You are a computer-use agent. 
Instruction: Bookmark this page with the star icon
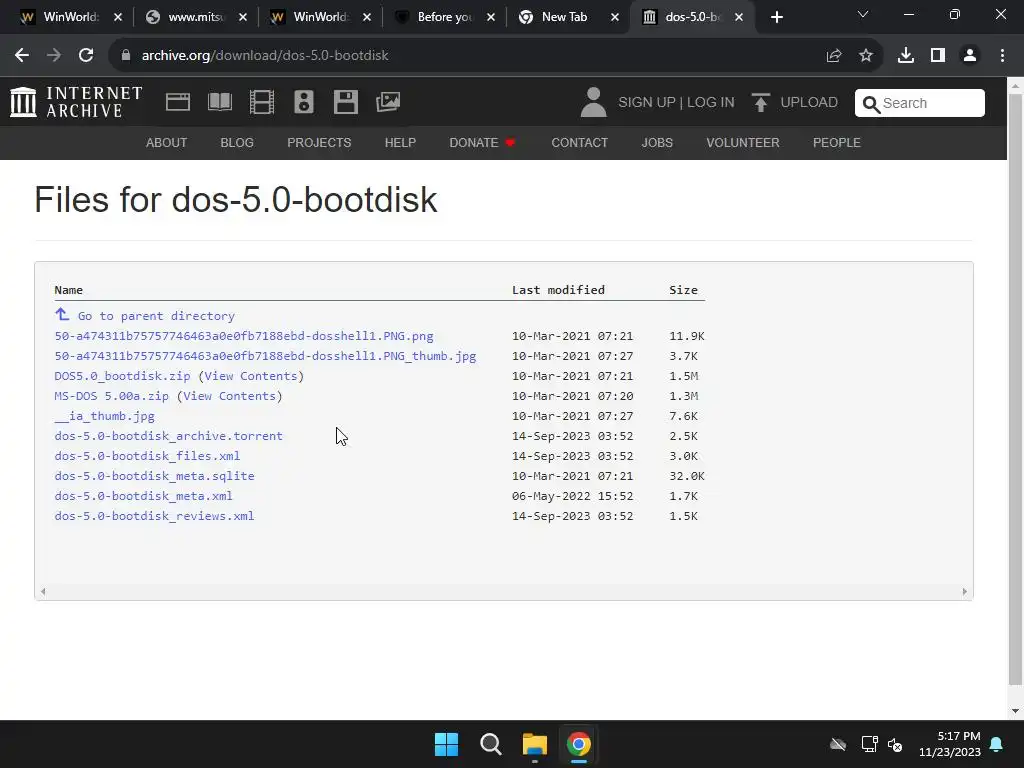pyautogui.click(x=866, y=56)
